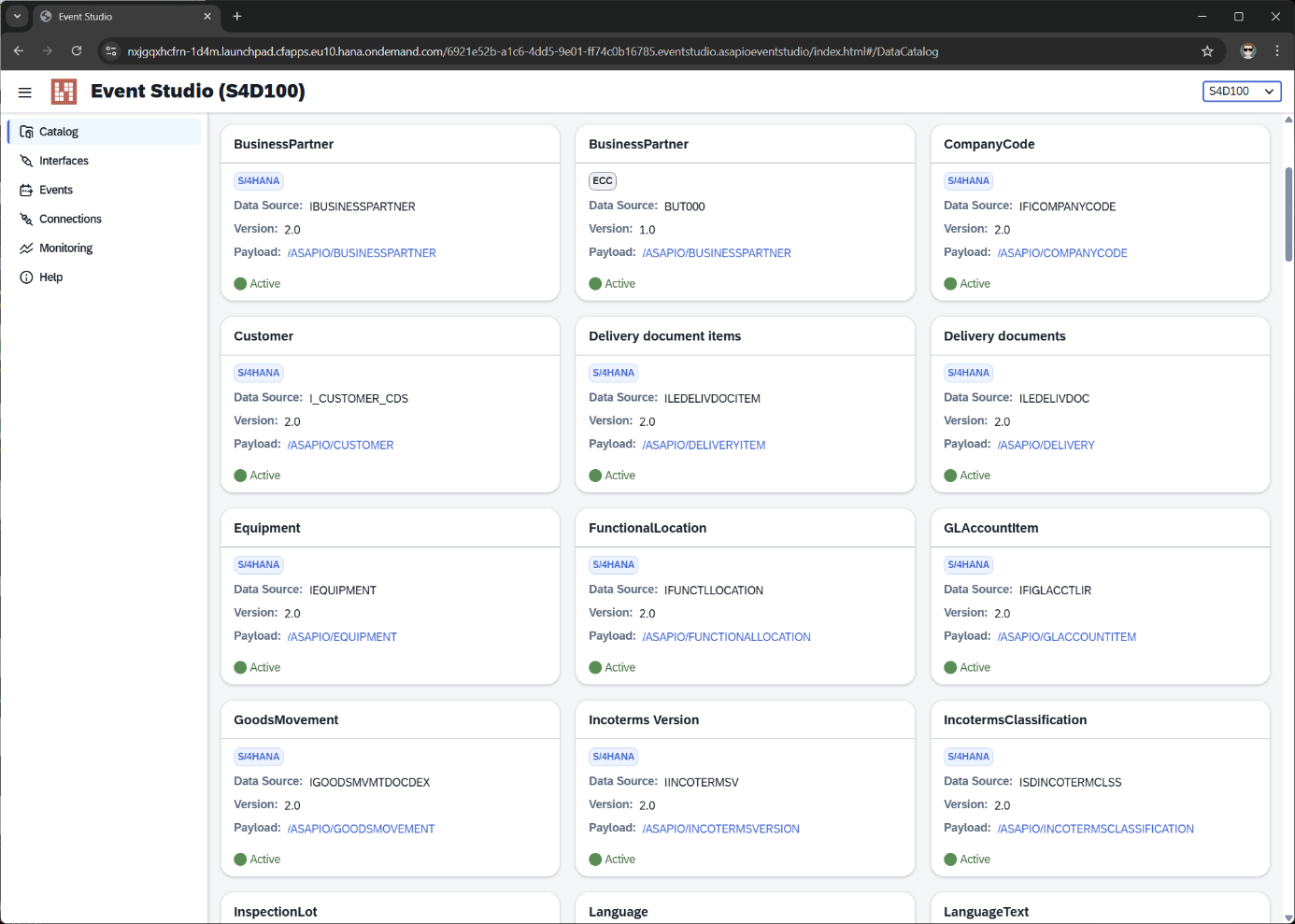
Task: Open the /ASAPIO/INCOTERMSCLASSIFICATION payload link
Action: 1095,829
